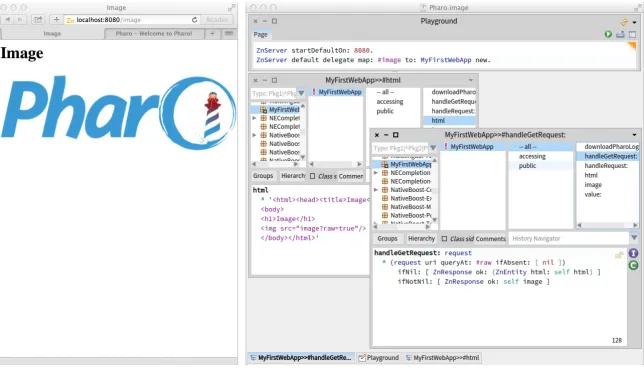This screenshot has height=368, width=644.
Task: Click the NativeBoost-P package icon
Action: click(x=385, y=215)
